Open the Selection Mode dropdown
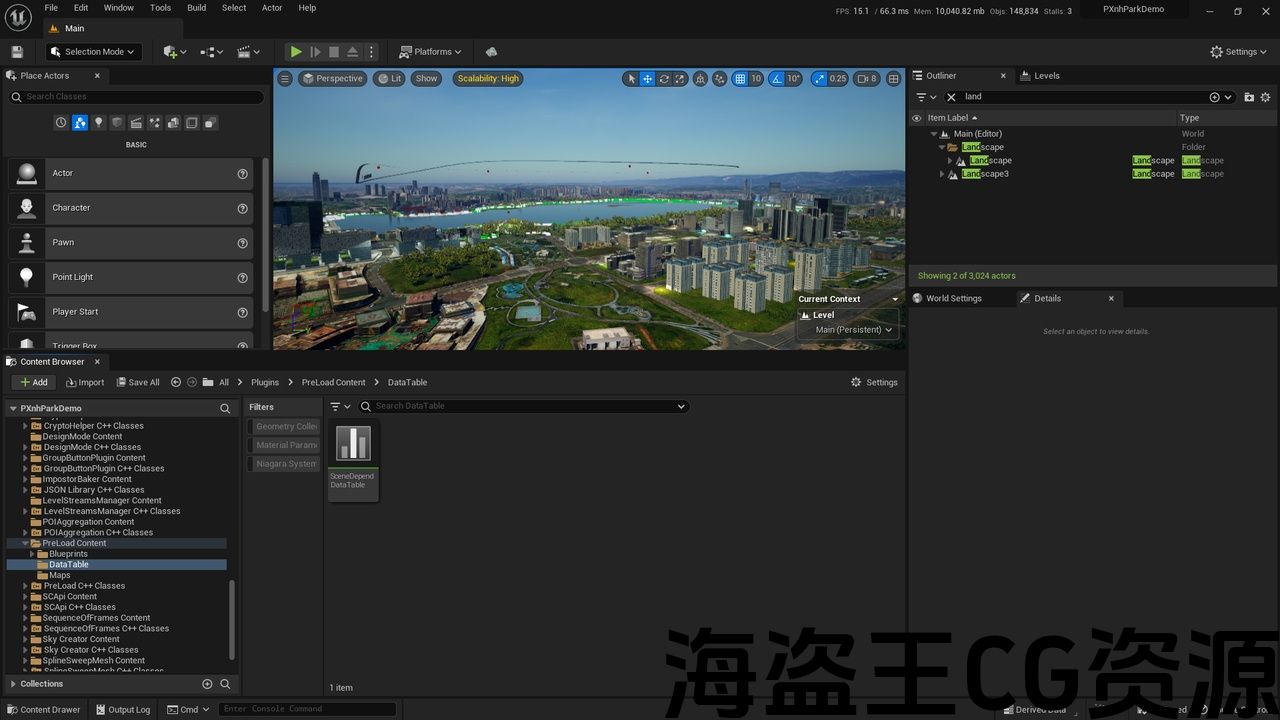 93,52
